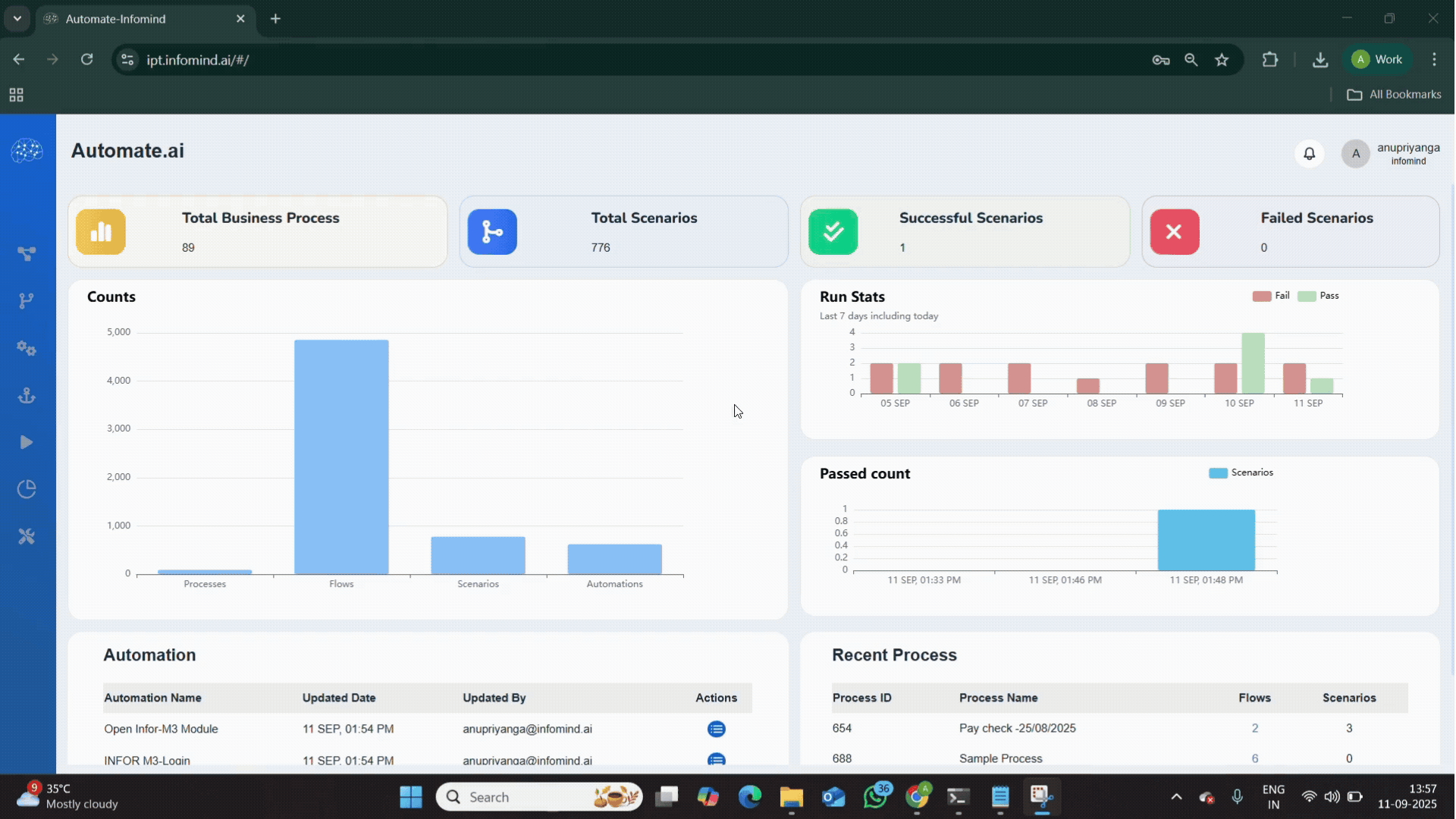Screen dimensions: 1456x819
Task: Open the tools settings sidebar icon
Action: (27, 536)
